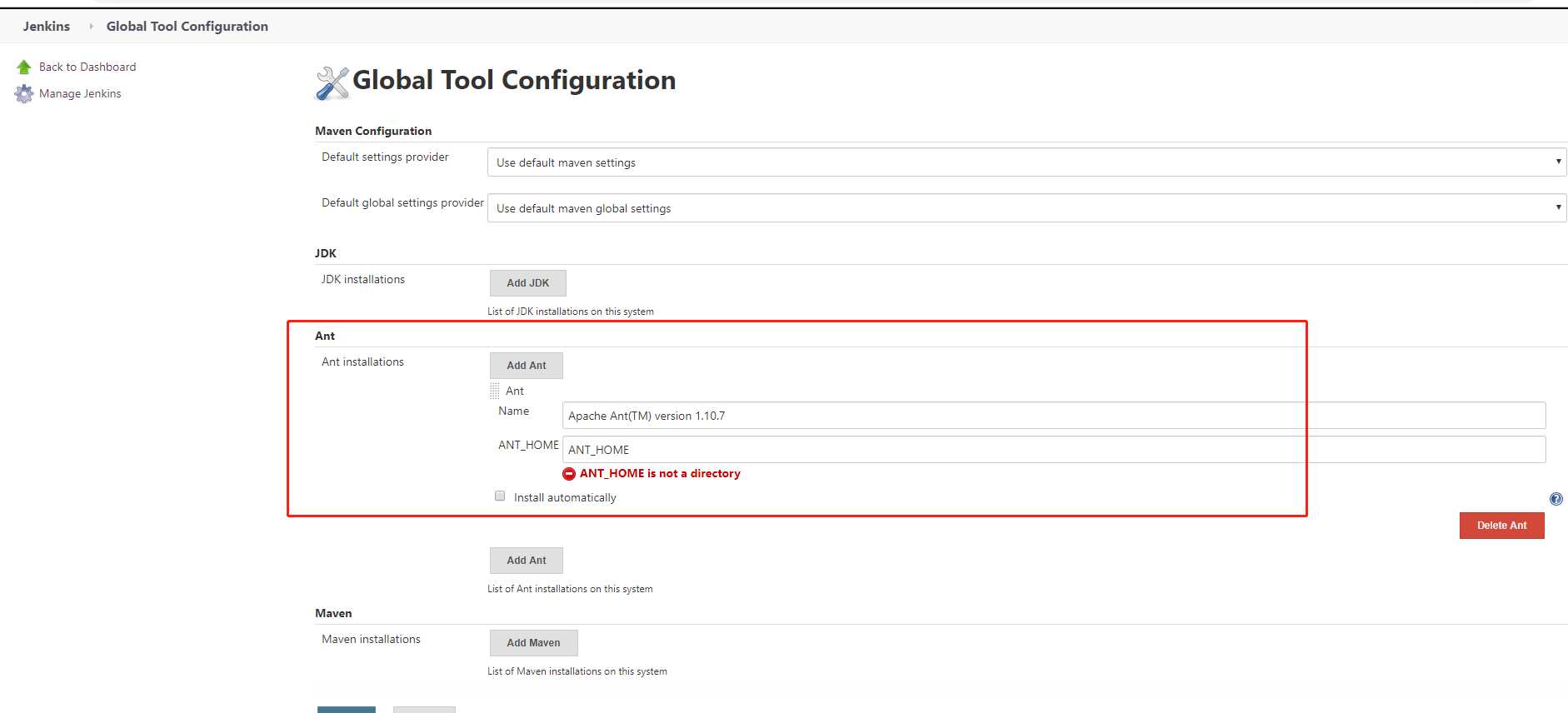The image size is (1568, 713).
Task: Click the Add Maven button
Action: [x=534, y=643]
